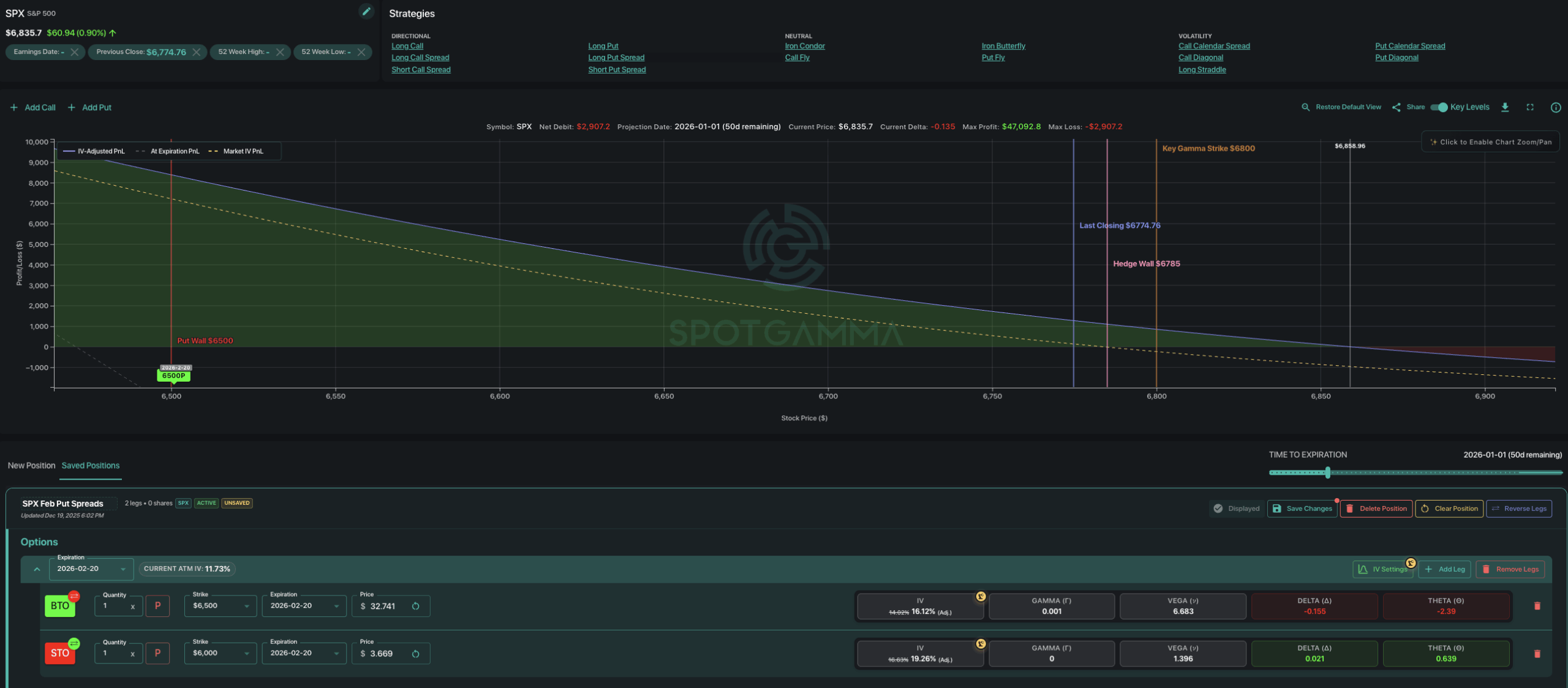Click the Share icon button

1396,107
